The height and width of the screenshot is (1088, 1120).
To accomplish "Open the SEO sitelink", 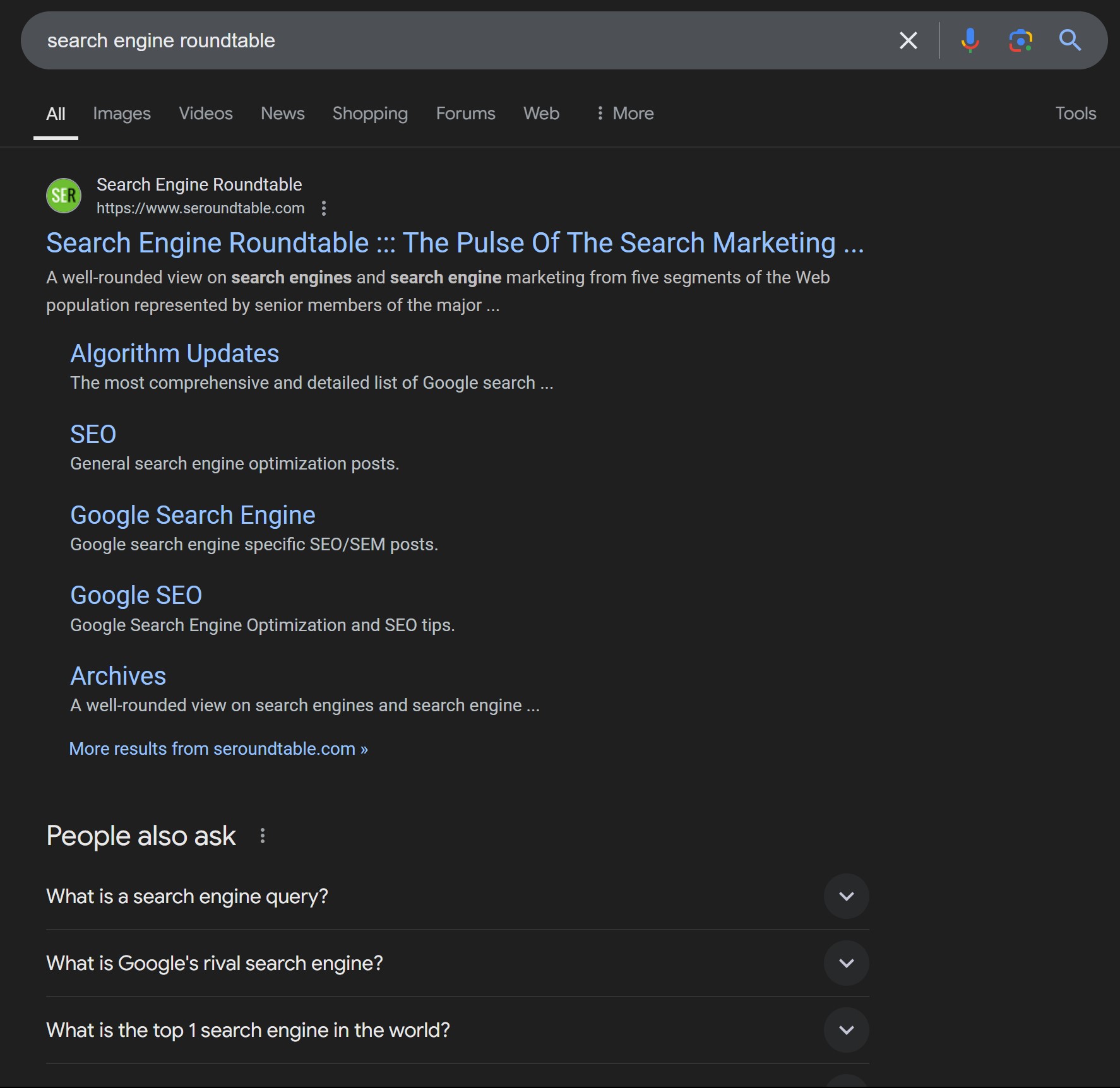I will [x=93, y=435].
